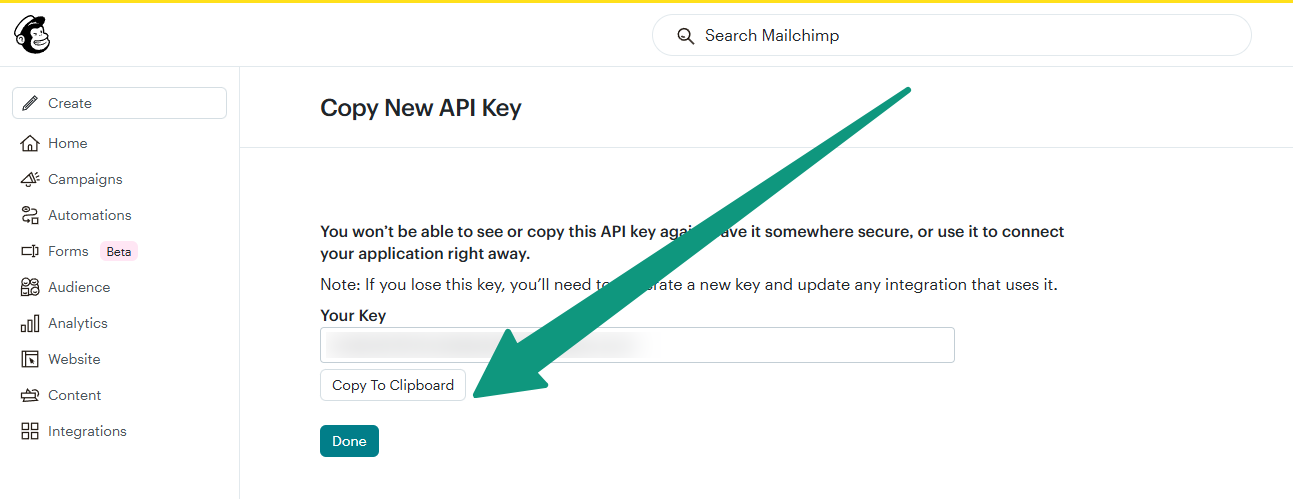
Task: Click the Automations flow icon
Action: tap(30, 215)
